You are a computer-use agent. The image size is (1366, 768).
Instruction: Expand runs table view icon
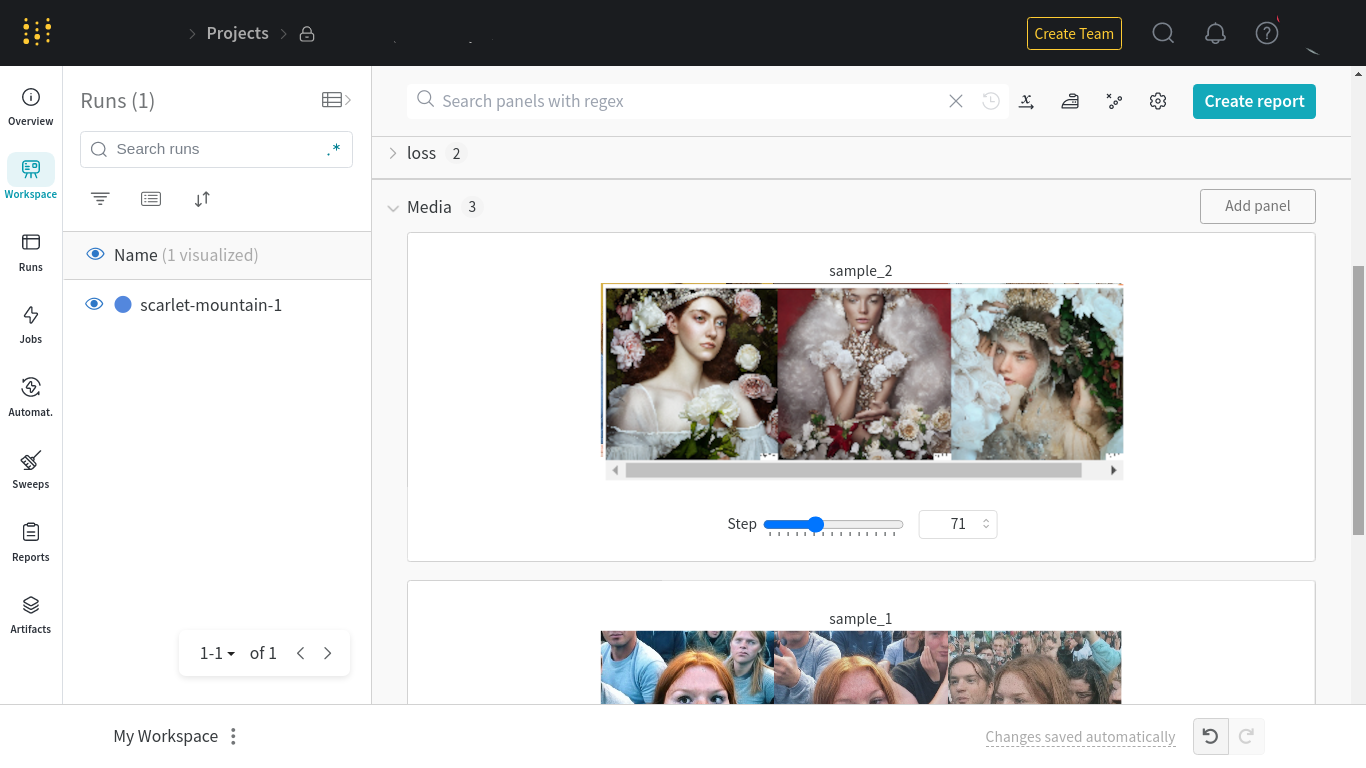(x=336, y=100)
